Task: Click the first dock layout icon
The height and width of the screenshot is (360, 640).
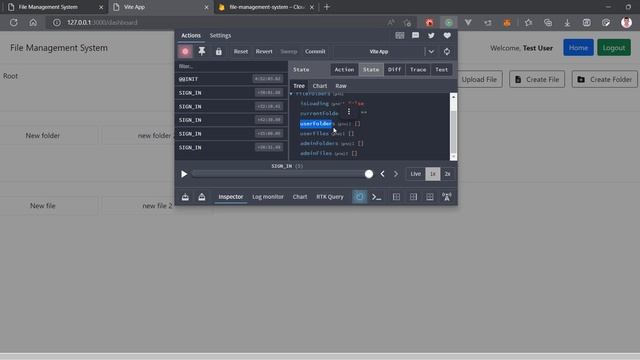Action: pyautogui.click(x=396, y=197)
